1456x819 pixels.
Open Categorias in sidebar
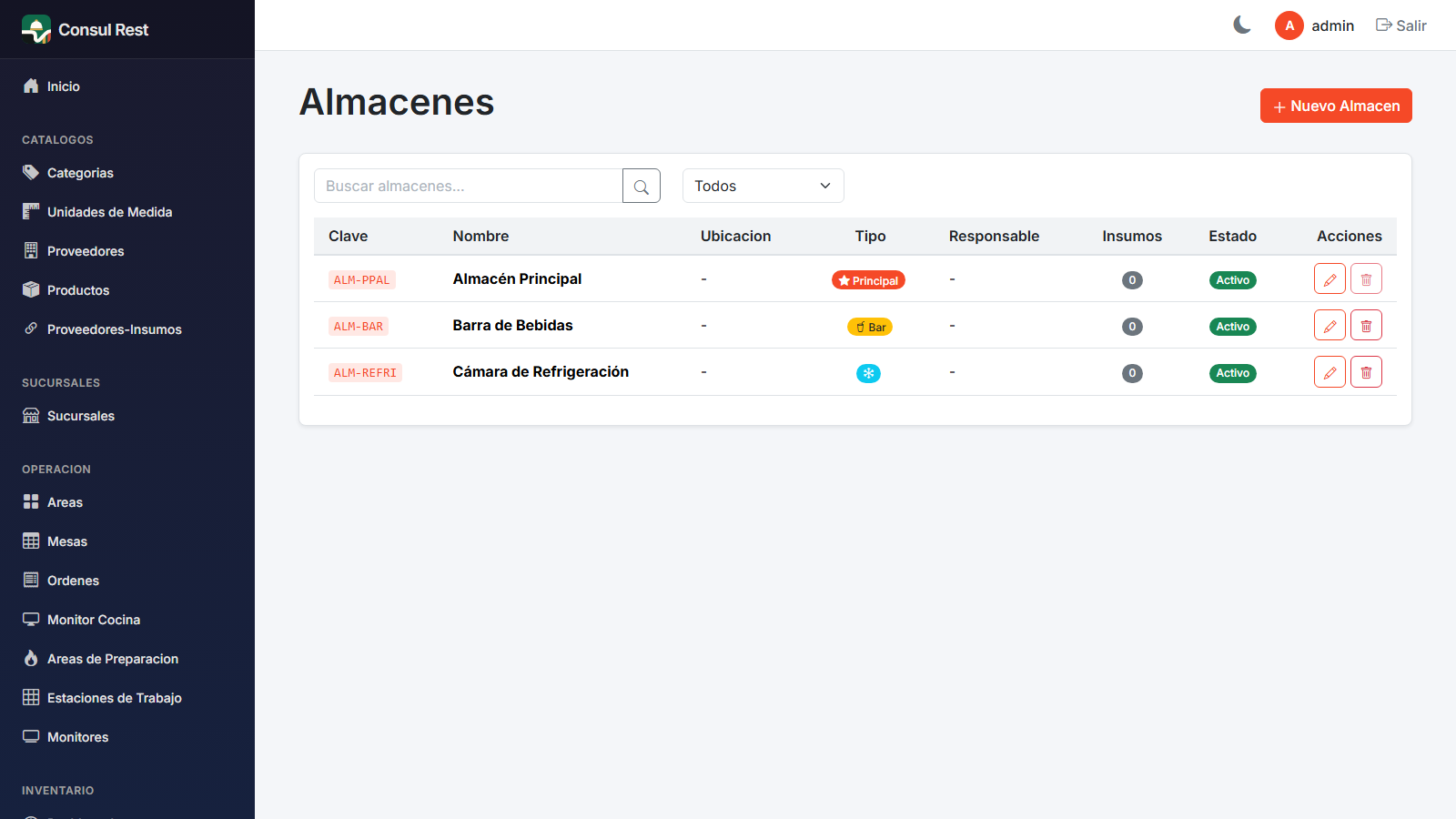127,173
